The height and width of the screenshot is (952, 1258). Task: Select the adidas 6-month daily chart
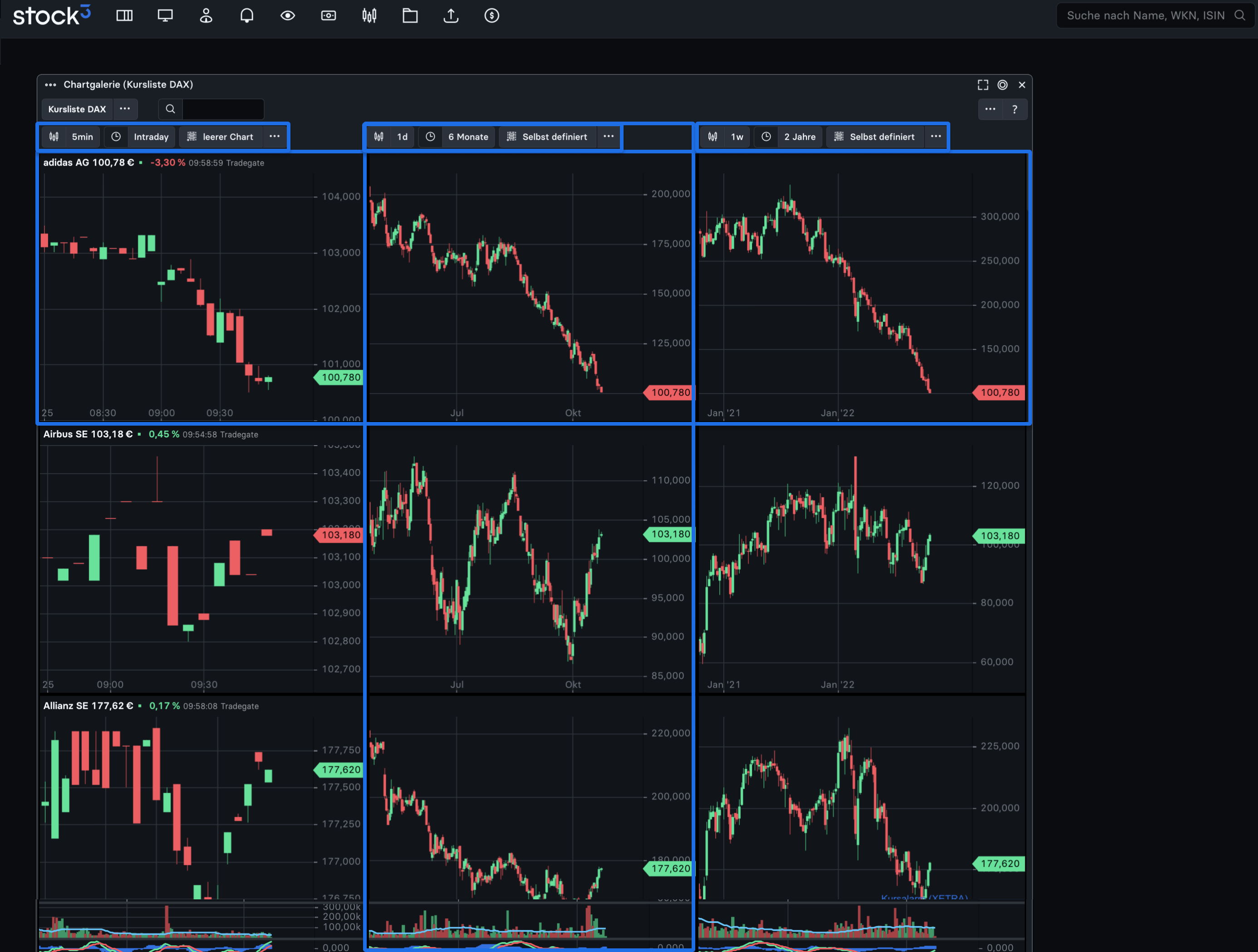pyautogui.click(x=530, y=287)
